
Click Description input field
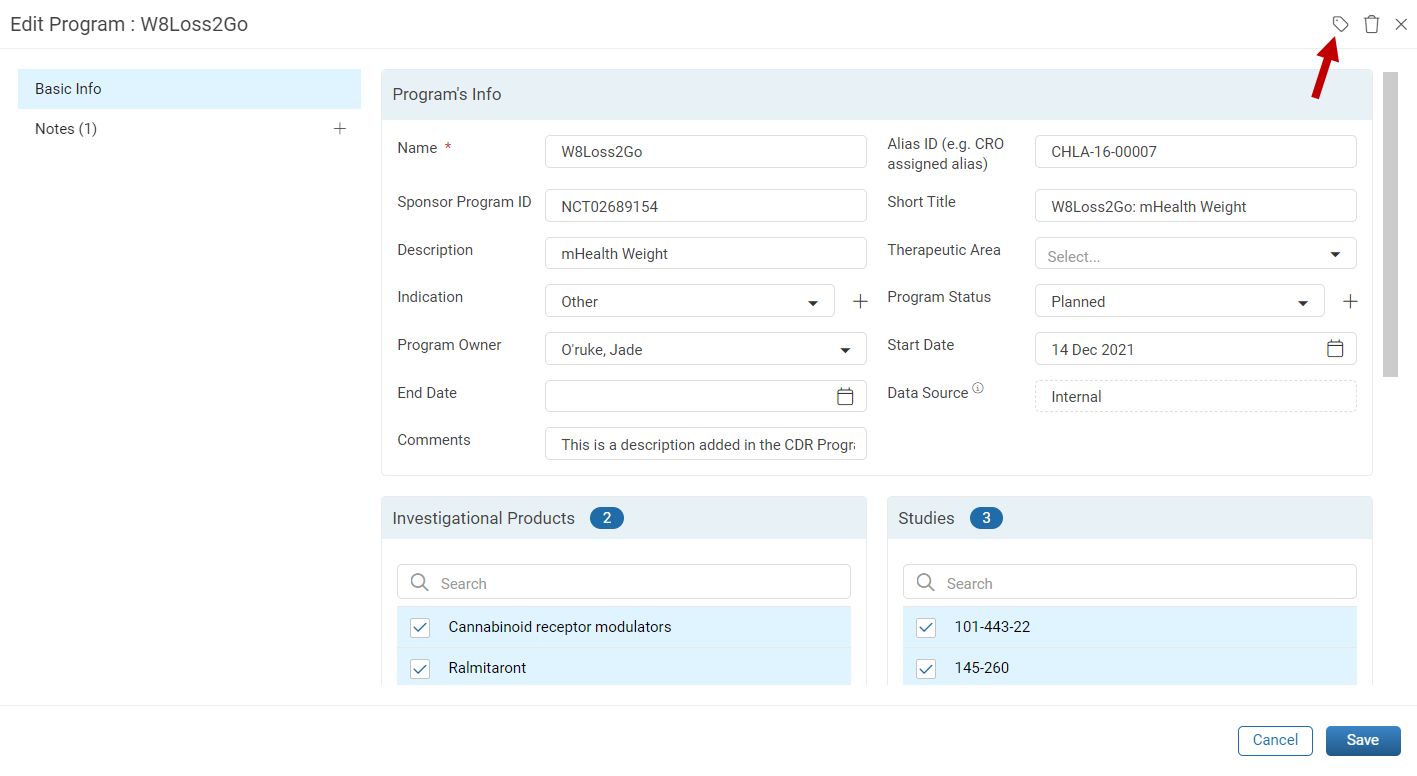[705, 253]
